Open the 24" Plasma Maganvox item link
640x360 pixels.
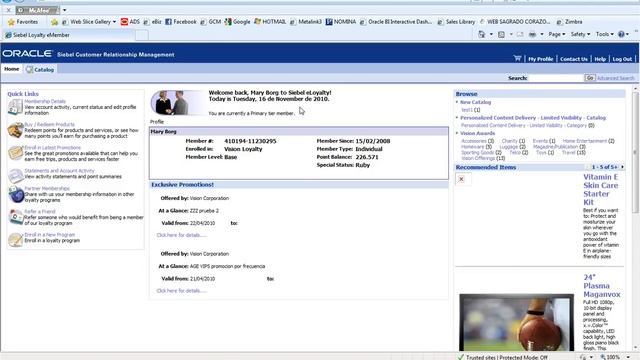pyautogui.click(x=602, y=286)
